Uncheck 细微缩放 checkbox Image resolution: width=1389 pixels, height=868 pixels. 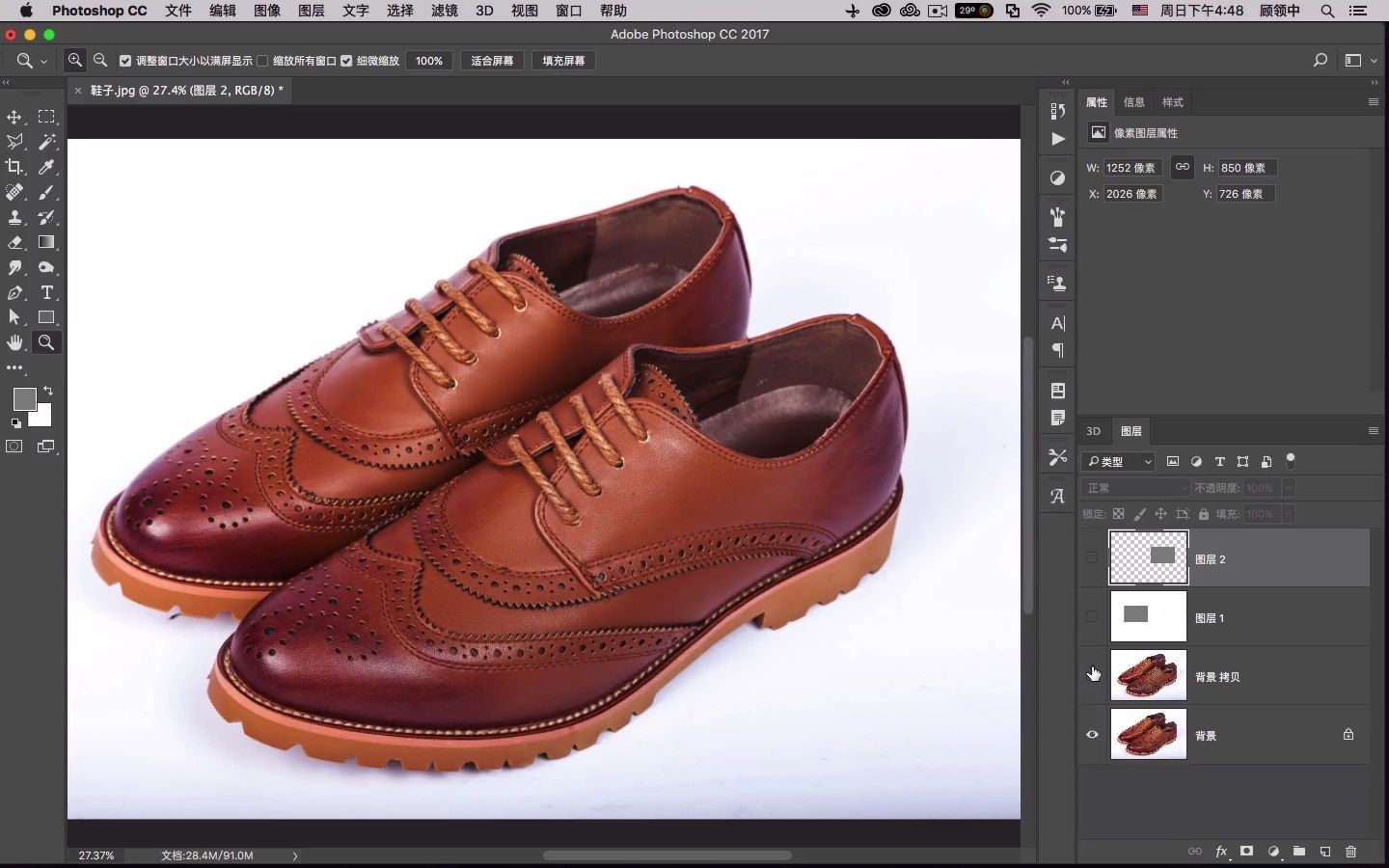pyautogui.click(x=346, y=61)
